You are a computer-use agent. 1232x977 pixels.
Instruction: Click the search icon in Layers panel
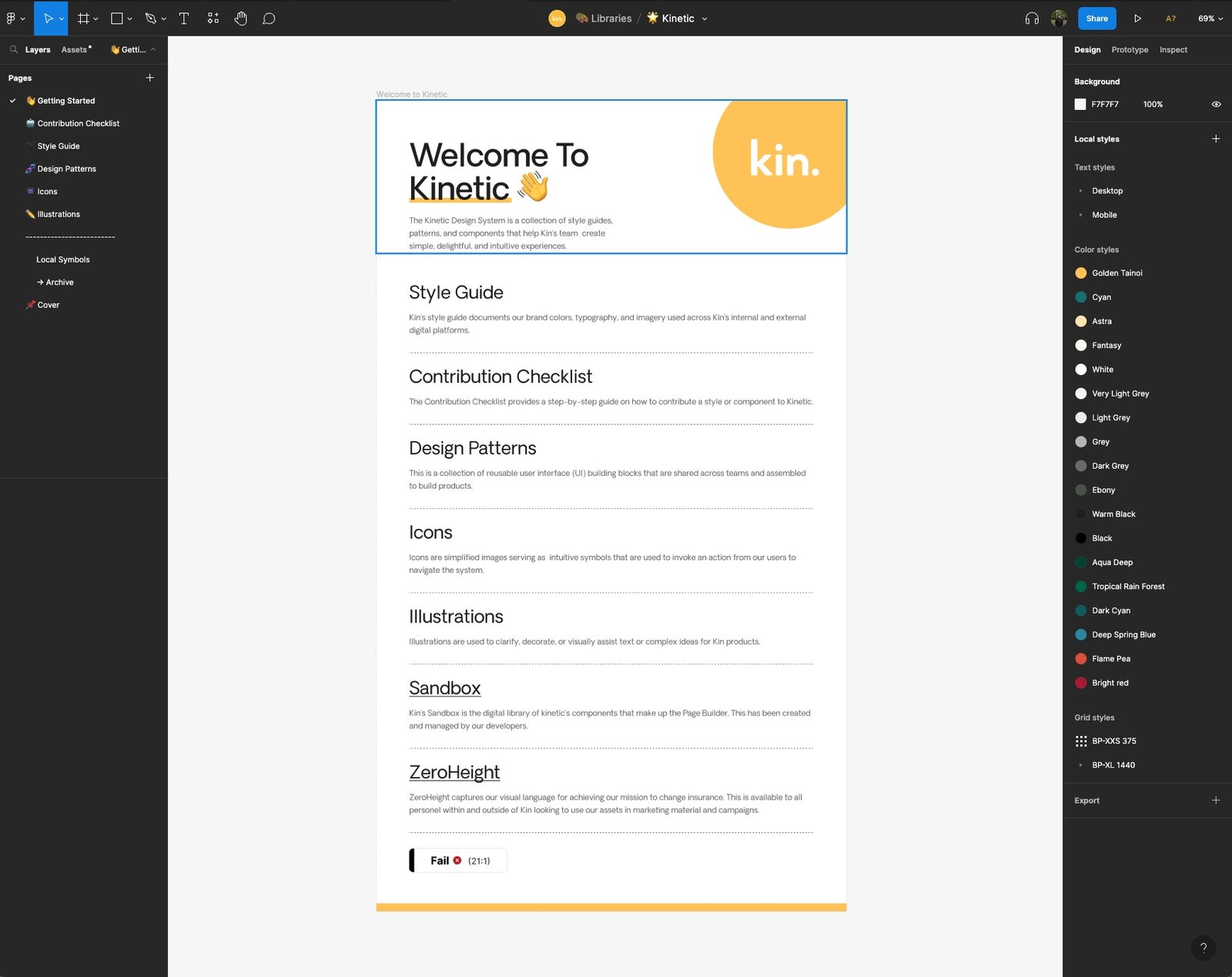(x=14, y=49)
